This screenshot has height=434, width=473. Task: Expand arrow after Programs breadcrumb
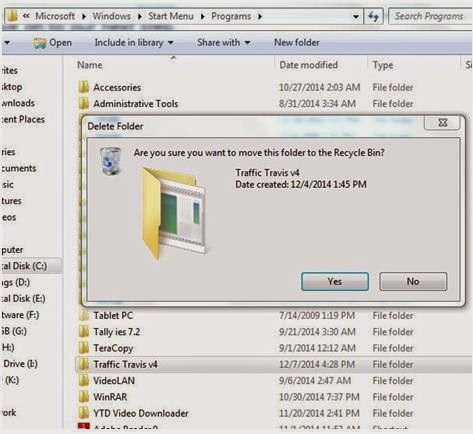(x=260, y=16)
